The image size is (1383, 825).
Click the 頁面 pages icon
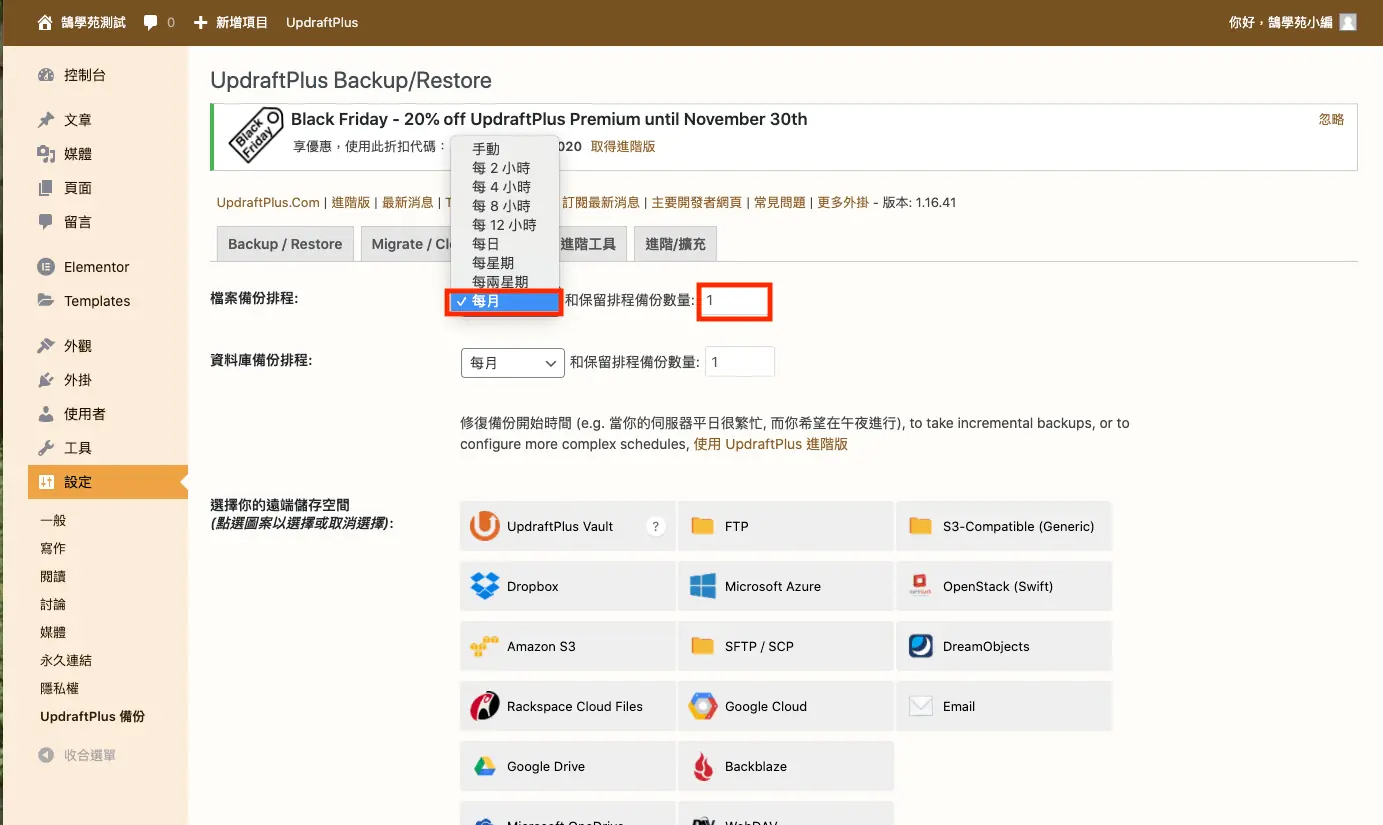(x=46, y=188)
